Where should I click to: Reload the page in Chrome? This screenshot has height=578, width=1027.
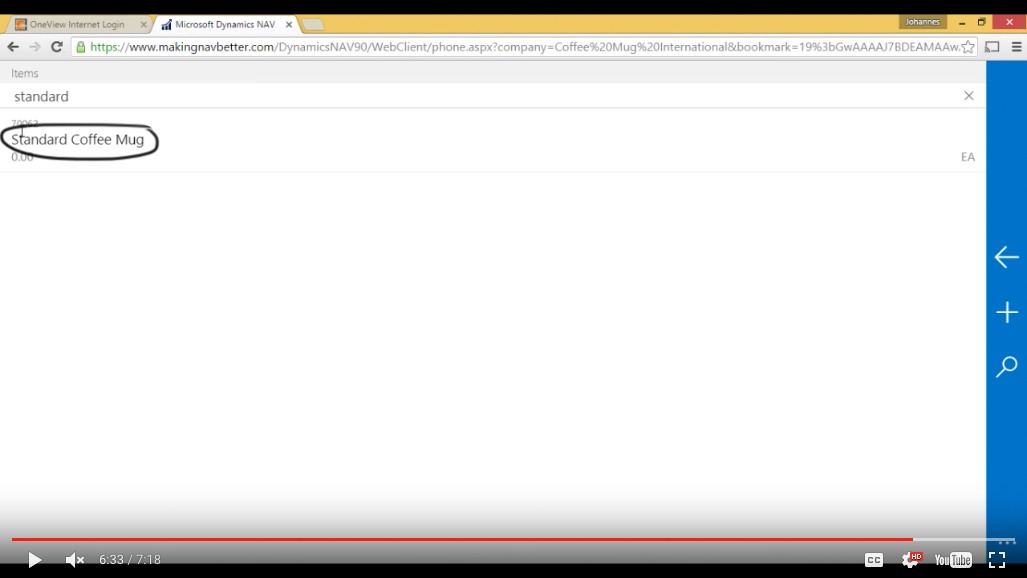click(x=57, y=47)
